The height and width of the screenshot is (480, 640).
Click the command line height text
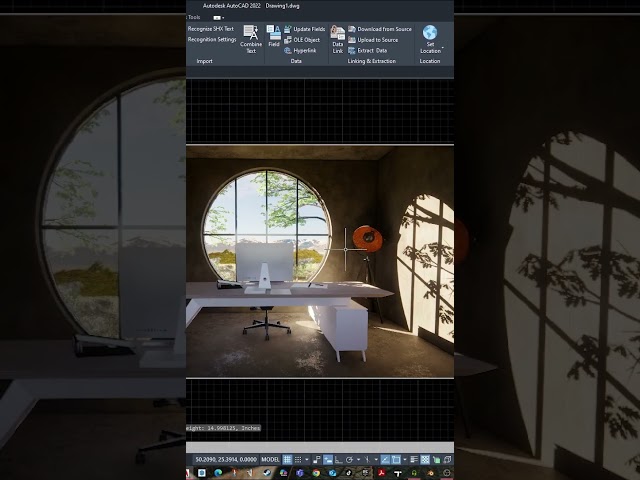223,428
